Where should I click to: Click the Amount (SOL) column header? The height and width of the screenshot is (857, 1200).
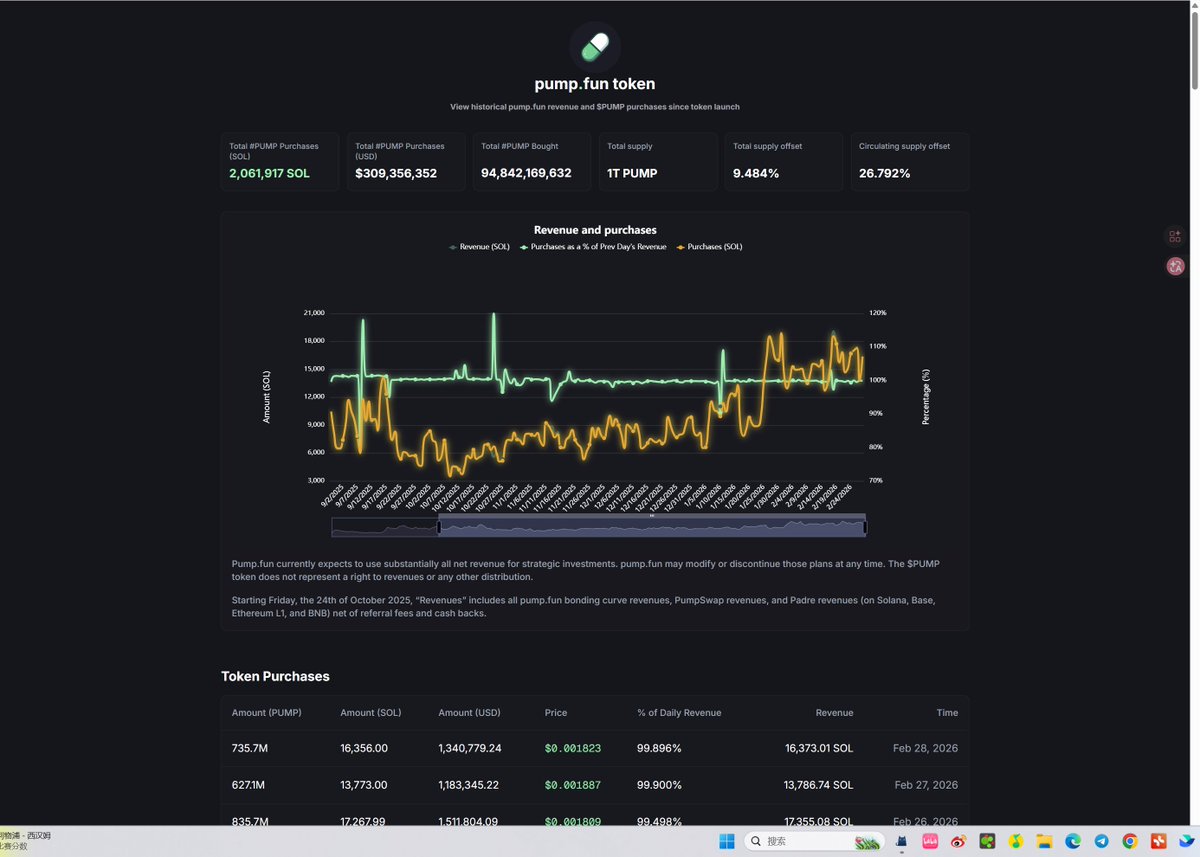[371, 712]
